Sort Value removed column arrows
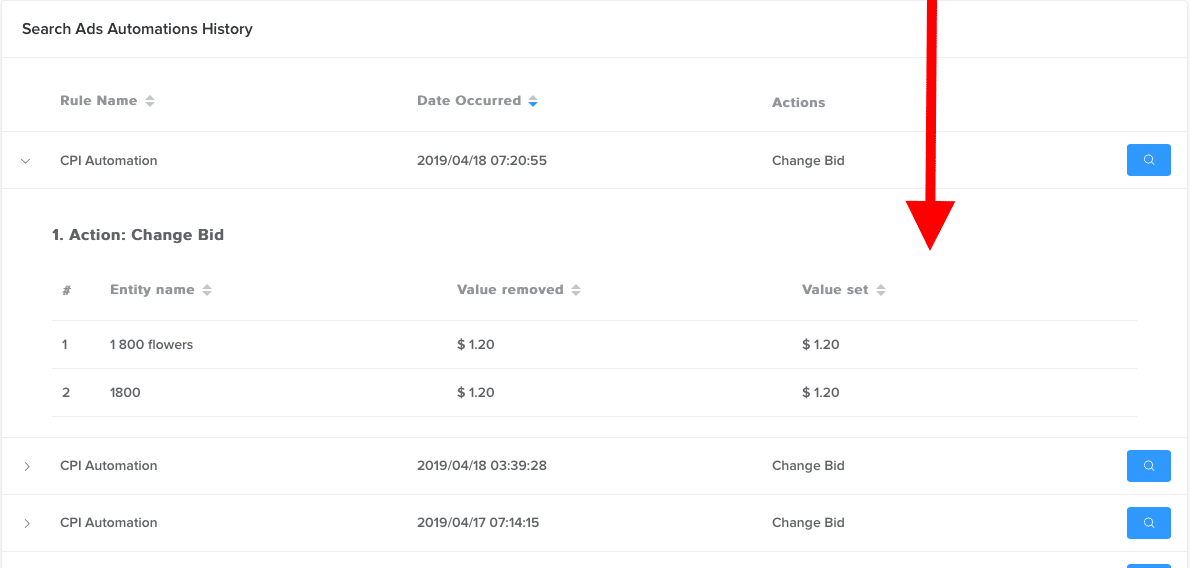This screenshot has height=568, width=1190. [x=575, y=290]
